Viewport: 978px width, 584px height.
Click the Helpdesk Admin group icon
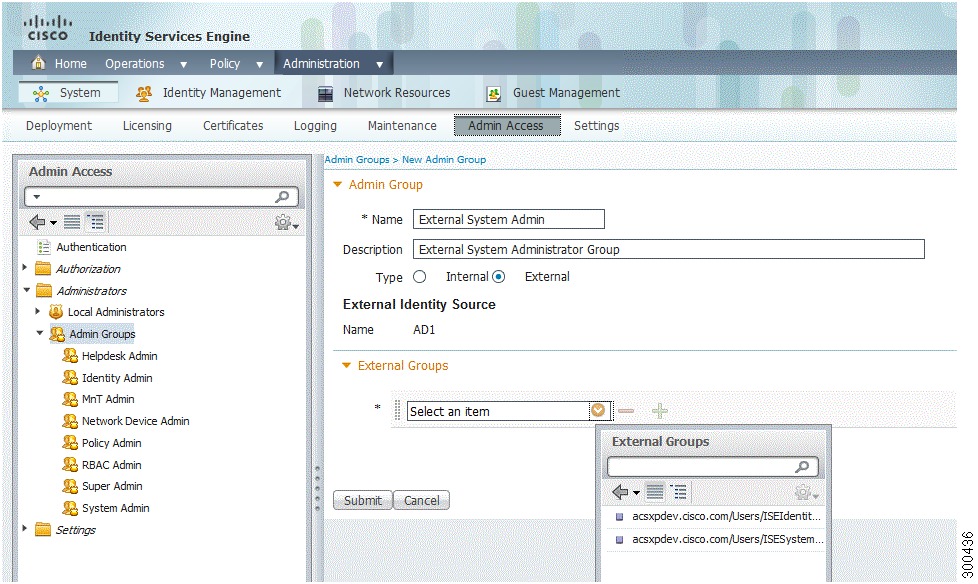click(70, 356)
